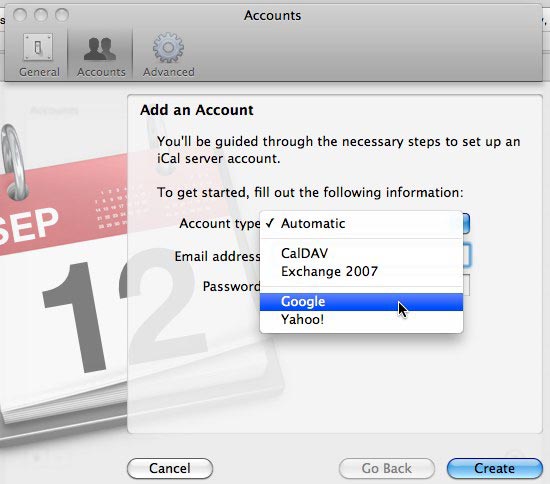Click the Create button

click(x=495, y=468)
